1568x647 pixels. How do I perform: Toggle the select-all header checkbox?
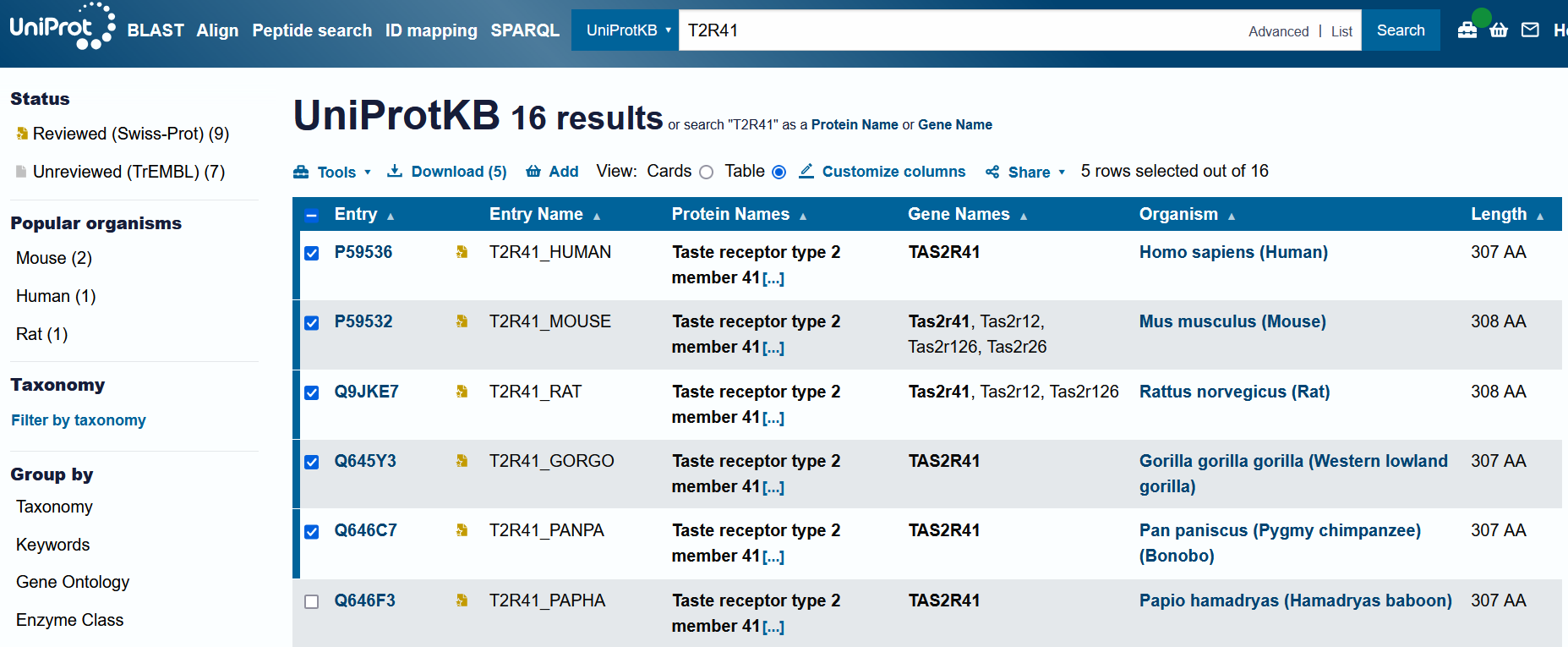click(312, 215)
